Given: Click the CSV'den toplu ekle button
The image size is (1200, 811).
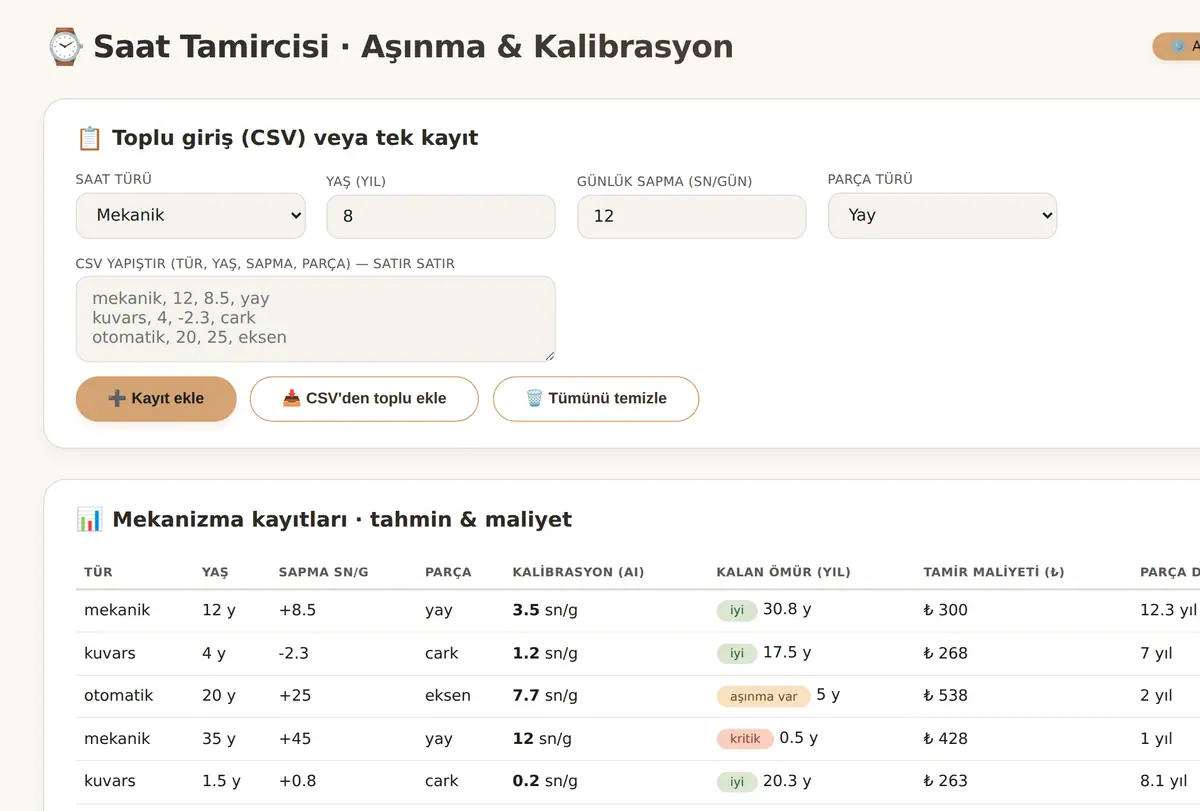Looking at the screenshot, I should (364, 399).
